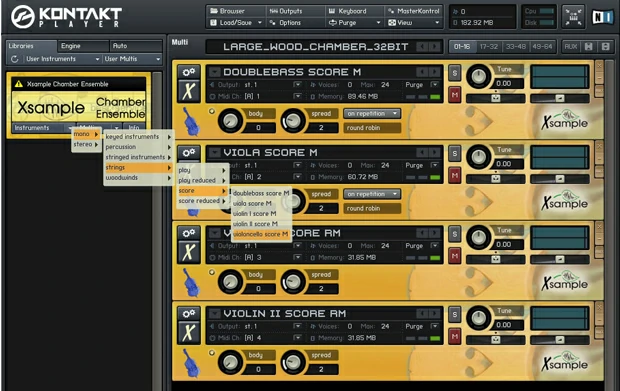Switch to the Engine tab
The height and width of the screenshot is (391, 620).
click(83, 46)
